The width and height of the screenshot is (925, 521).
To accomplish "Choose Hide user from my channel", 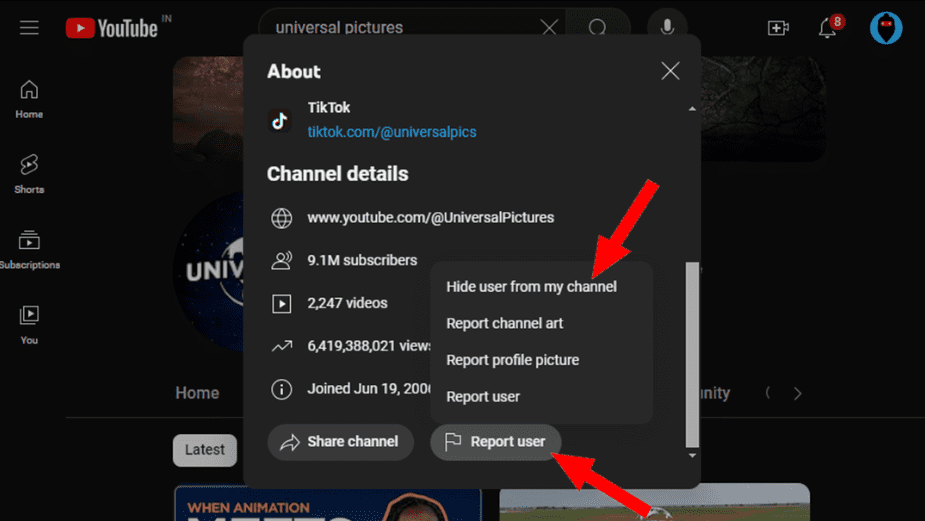I will pyautogui.click(x=532, y=287).
